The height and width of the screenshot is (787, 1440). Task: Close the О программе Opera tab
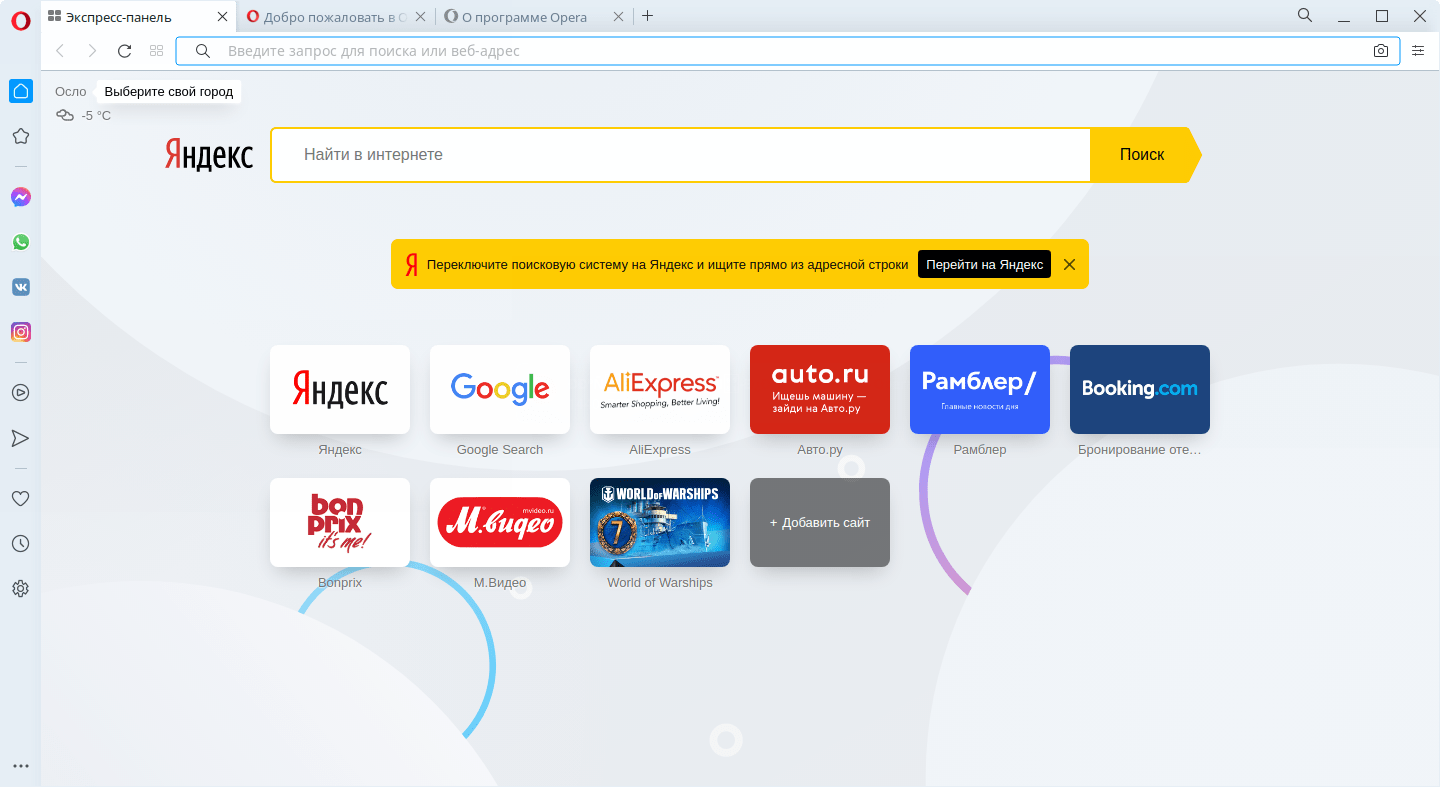[619, 17]
